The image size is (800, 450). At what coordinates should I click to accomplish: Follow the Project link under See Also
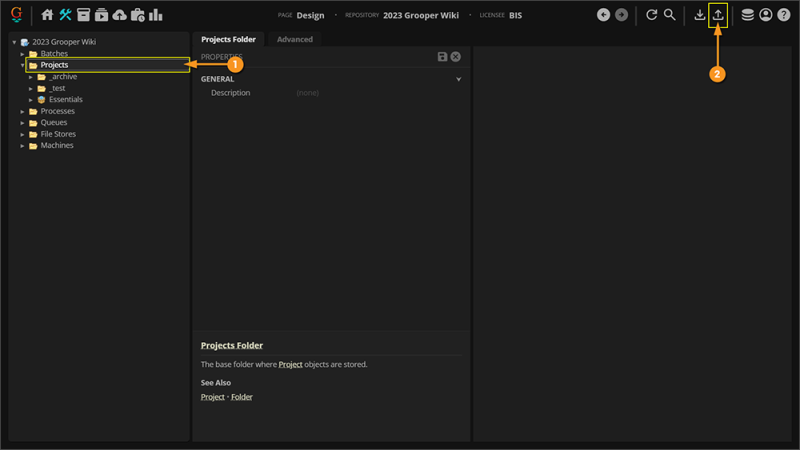212,397
